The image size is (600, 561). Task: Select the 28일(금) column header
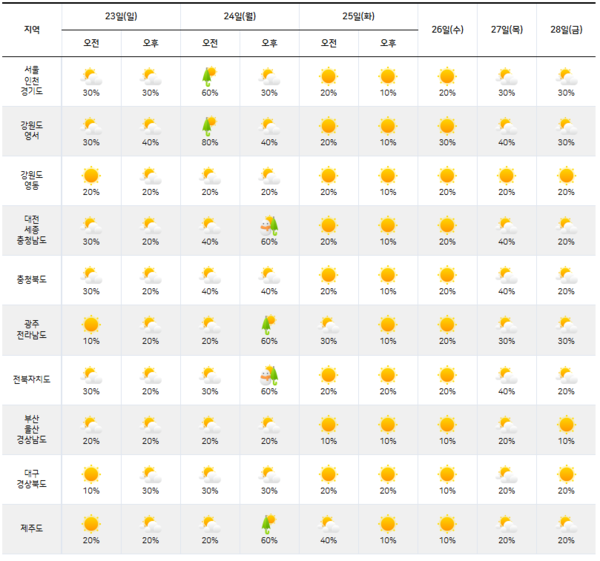tap(566, 29)
